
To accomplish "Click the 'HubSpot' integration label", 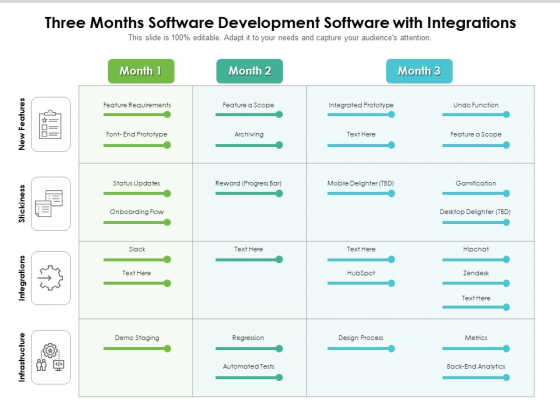I will pos(361,273).
